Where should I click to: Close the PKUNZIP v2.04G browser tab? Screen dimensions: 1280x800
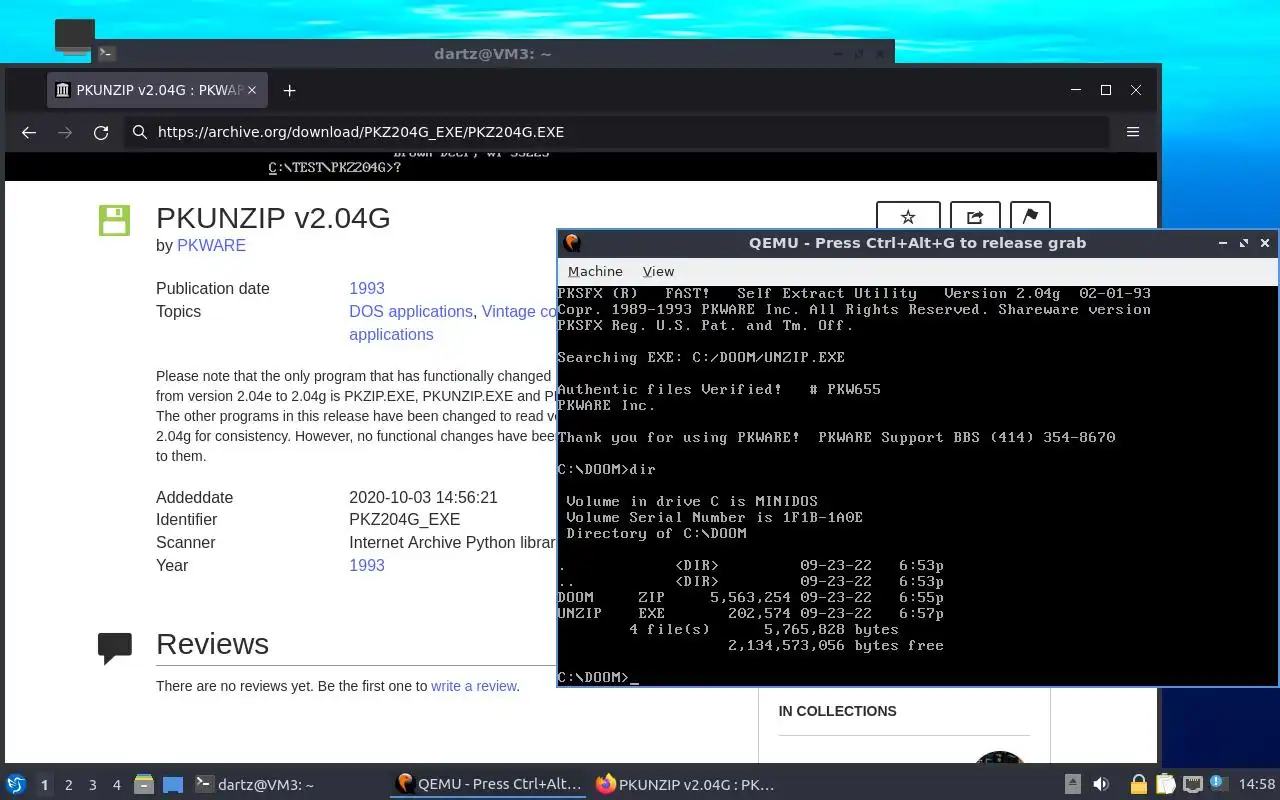(x=252, y=90)
